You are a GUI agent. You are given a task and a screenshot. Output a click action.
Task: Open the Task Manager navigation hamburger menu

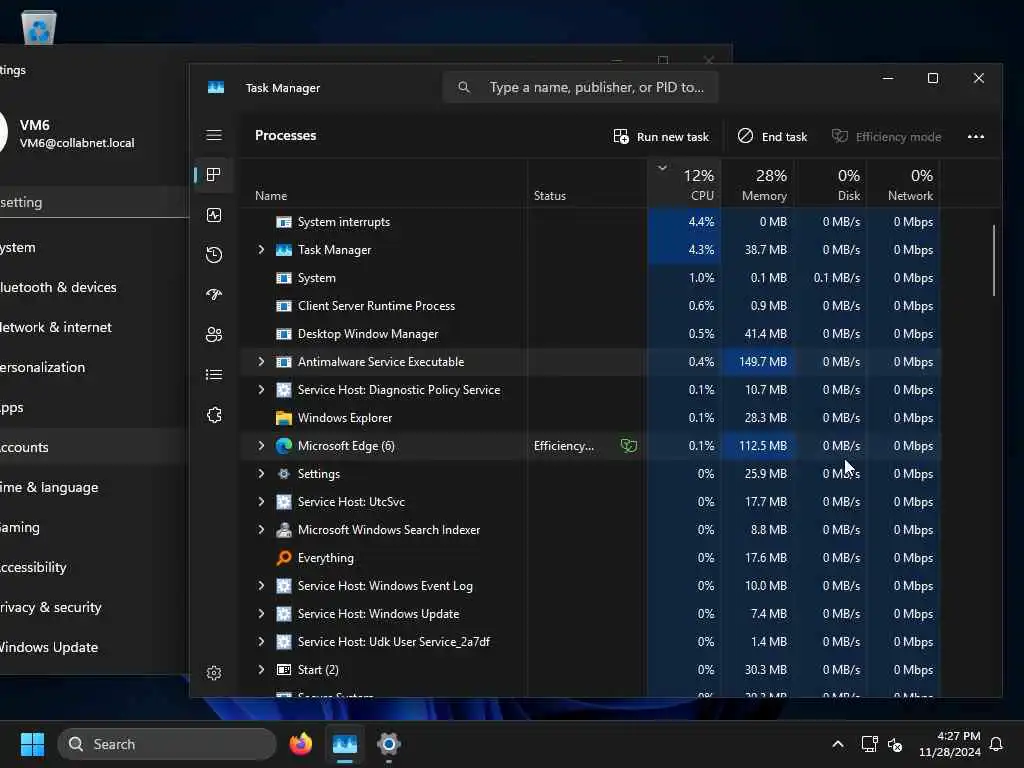pos(214,135)
